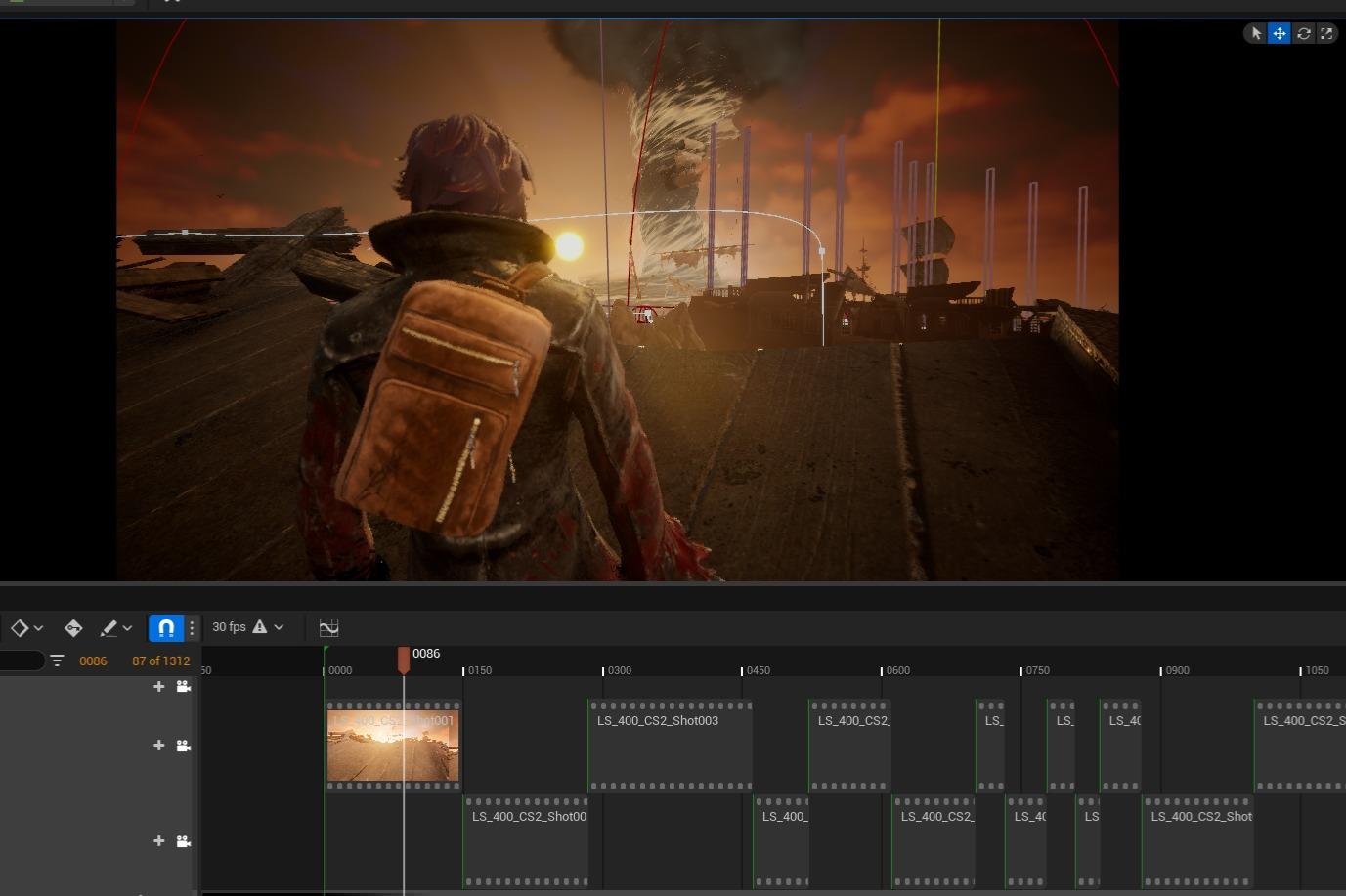Click the pencil edit tool icon
Viewport: 1346px width, 896px height.
(x=109, y=627)
